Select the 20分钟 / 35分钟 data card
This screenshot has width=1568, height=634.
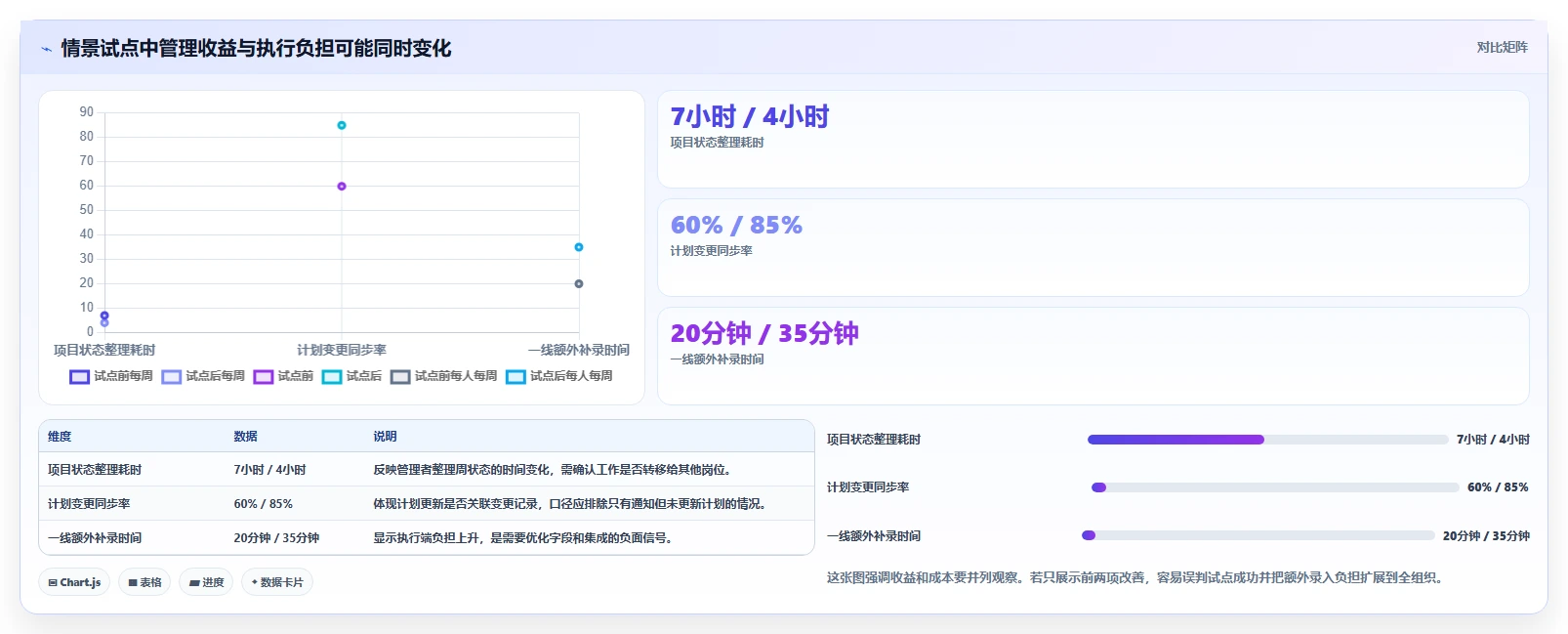click(x=1093, y=357)
